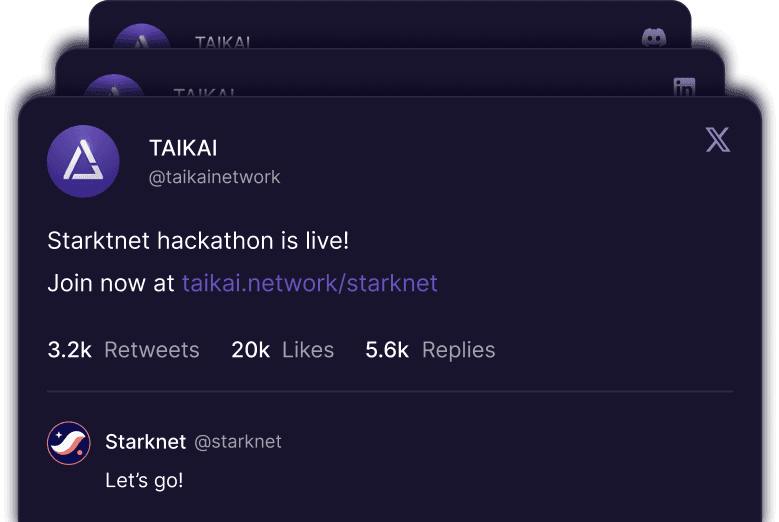View the 3.2k Retweets count
The height and width of the screenshot is (522, 779).
coord(123,350)
